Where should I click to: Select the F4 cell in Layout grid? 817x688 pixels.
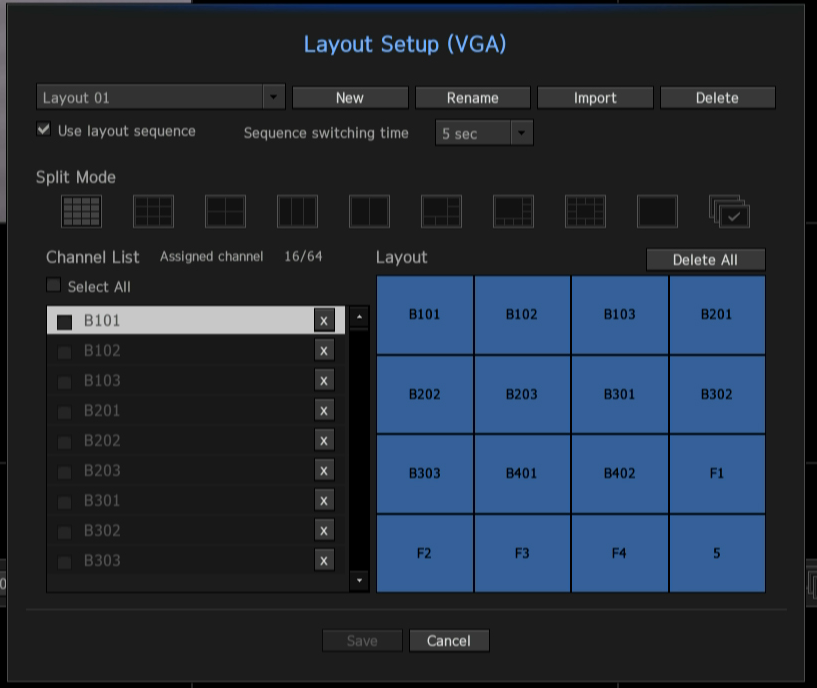click(620, 554)
